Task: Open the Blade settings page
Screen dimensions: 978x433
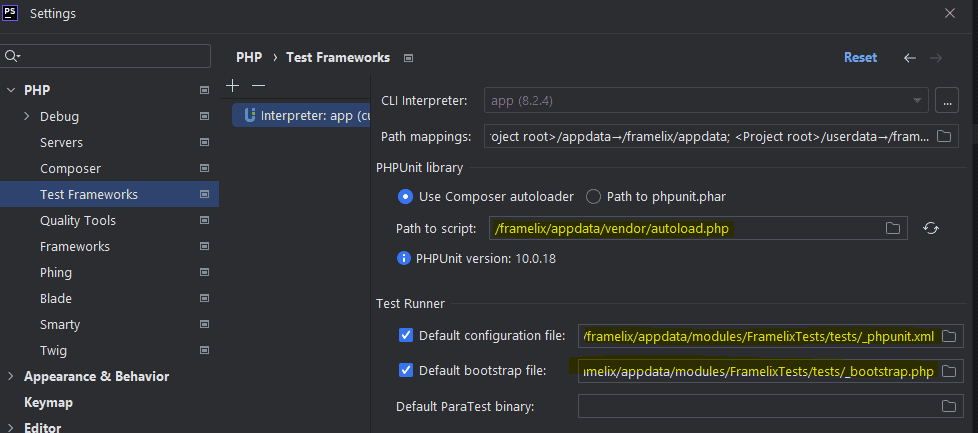Action: coord(56,299)
